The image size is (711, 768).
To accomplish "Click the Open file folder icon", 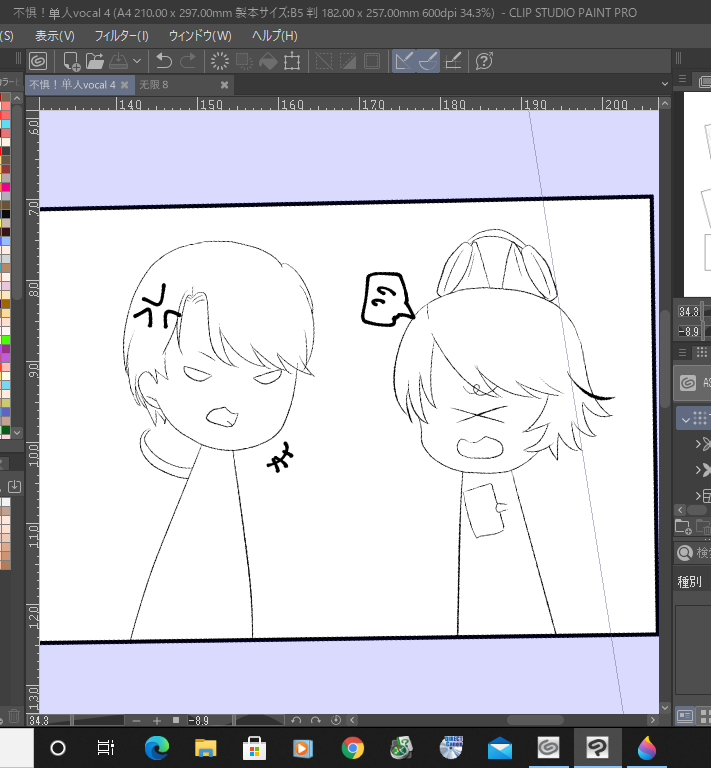I will click(x=95, y=61).
